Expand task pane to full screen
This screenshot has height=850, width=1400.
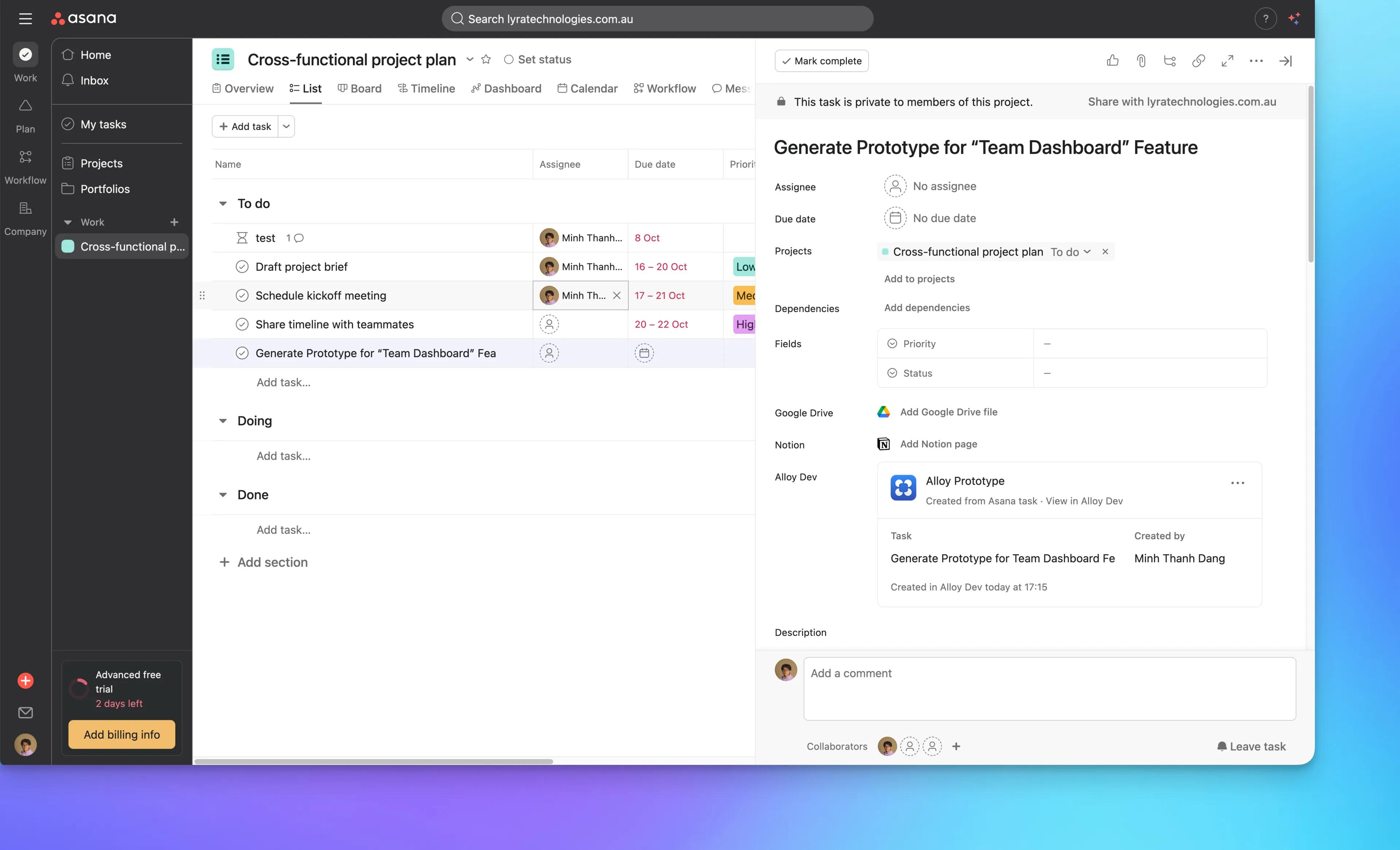click(x=1227, y=61)
